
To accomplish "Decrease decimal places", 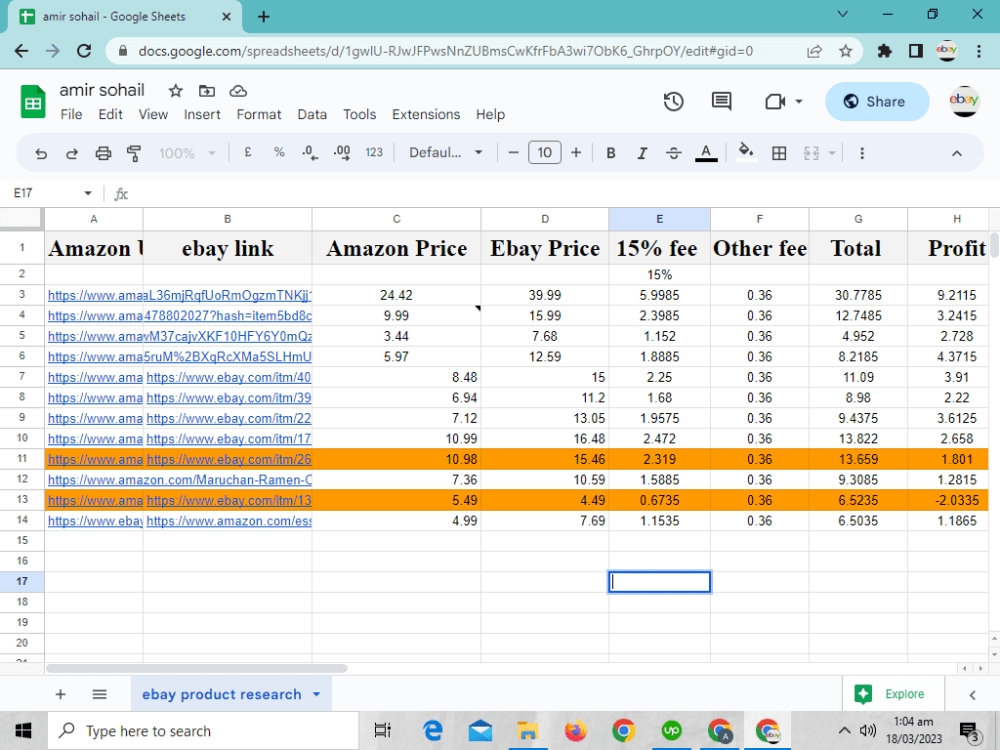I will point(310,153).
